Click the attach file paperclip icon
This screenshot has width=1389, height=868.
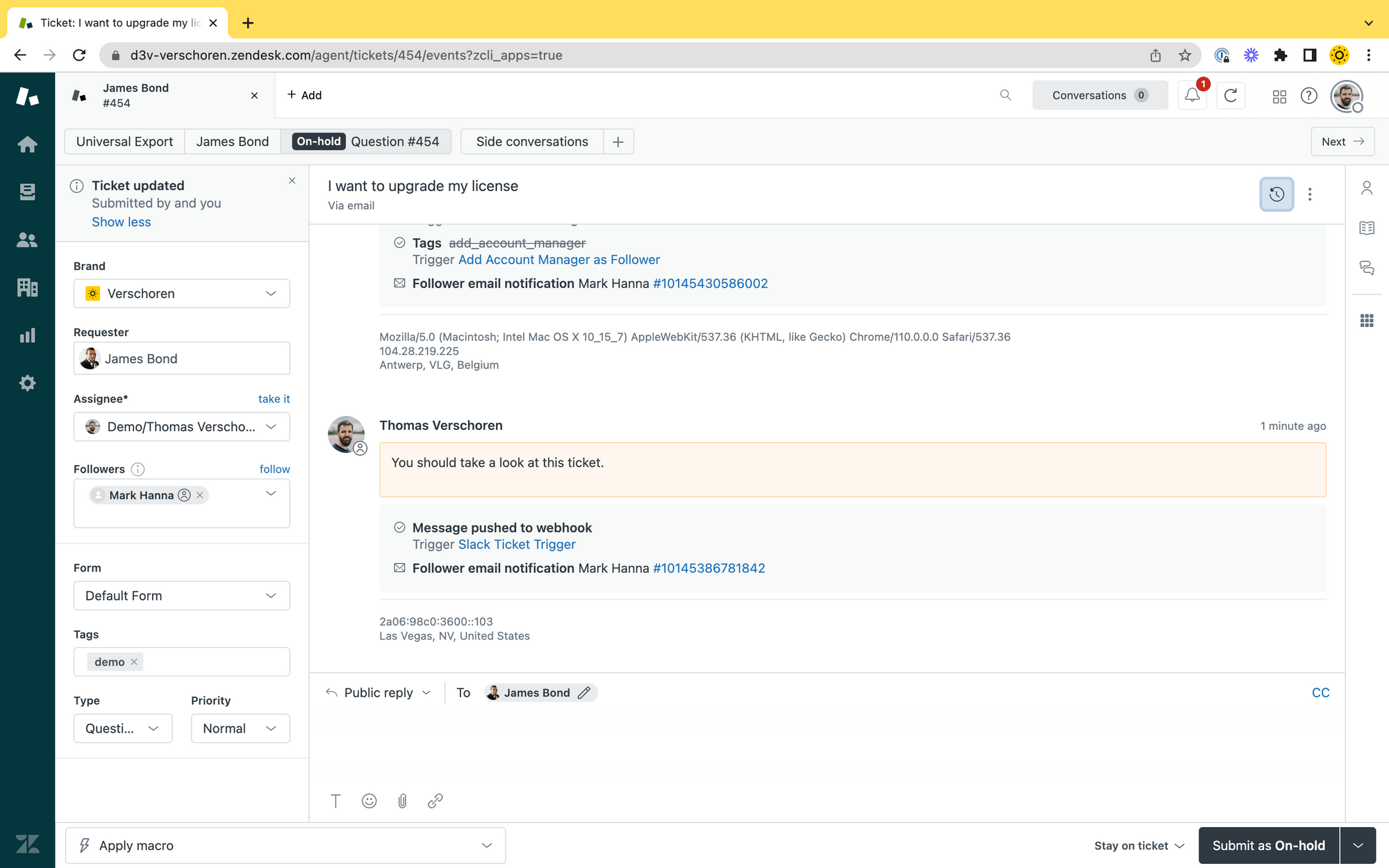pos(402,801)
